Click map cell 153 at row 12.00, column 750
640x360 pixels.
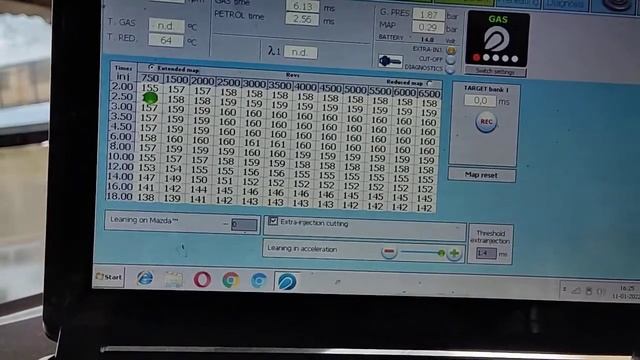pyautogui.click(x=147, y=167)
